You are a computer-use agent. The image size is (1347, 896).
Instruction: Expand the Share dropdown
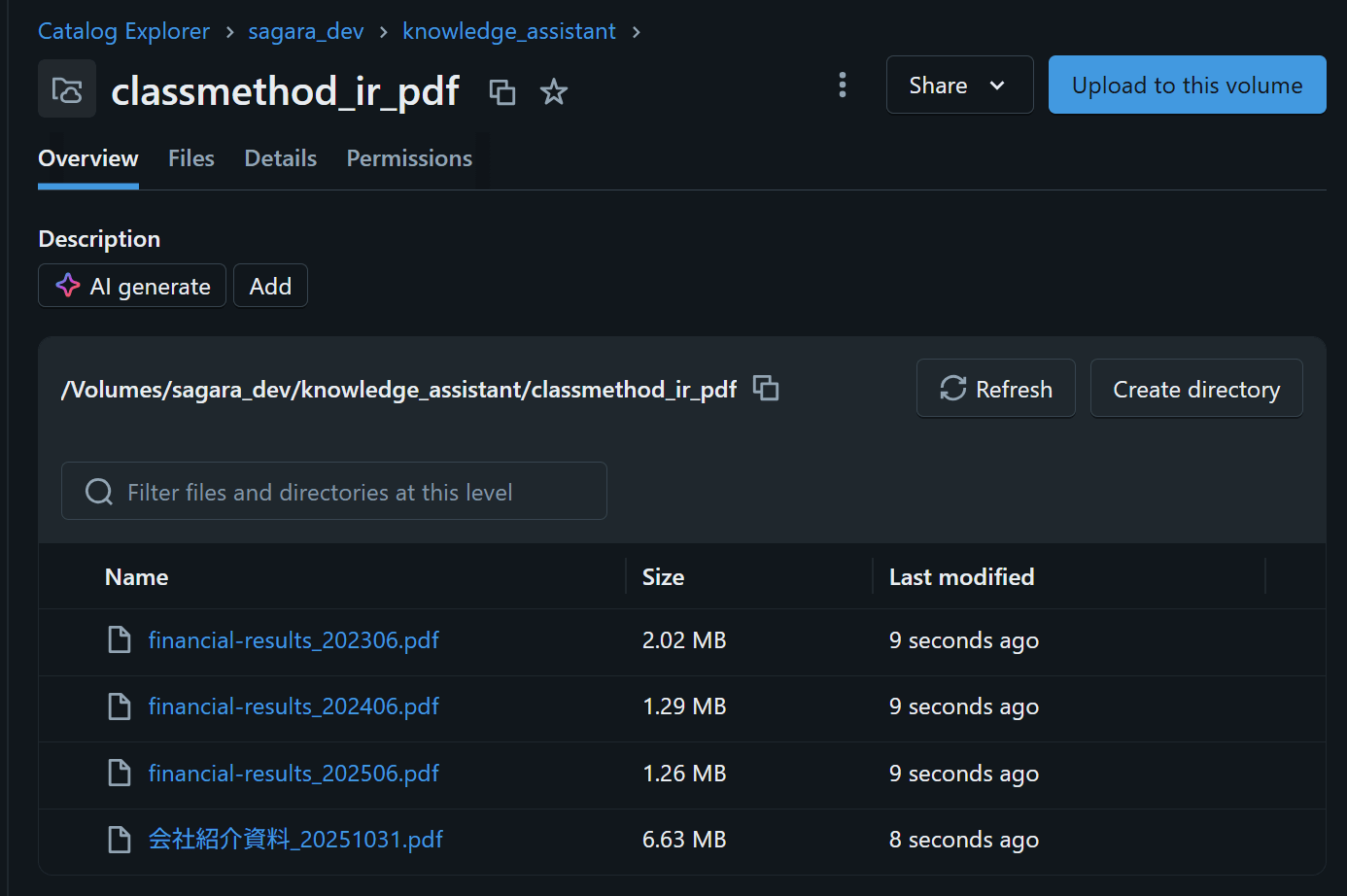958,86
